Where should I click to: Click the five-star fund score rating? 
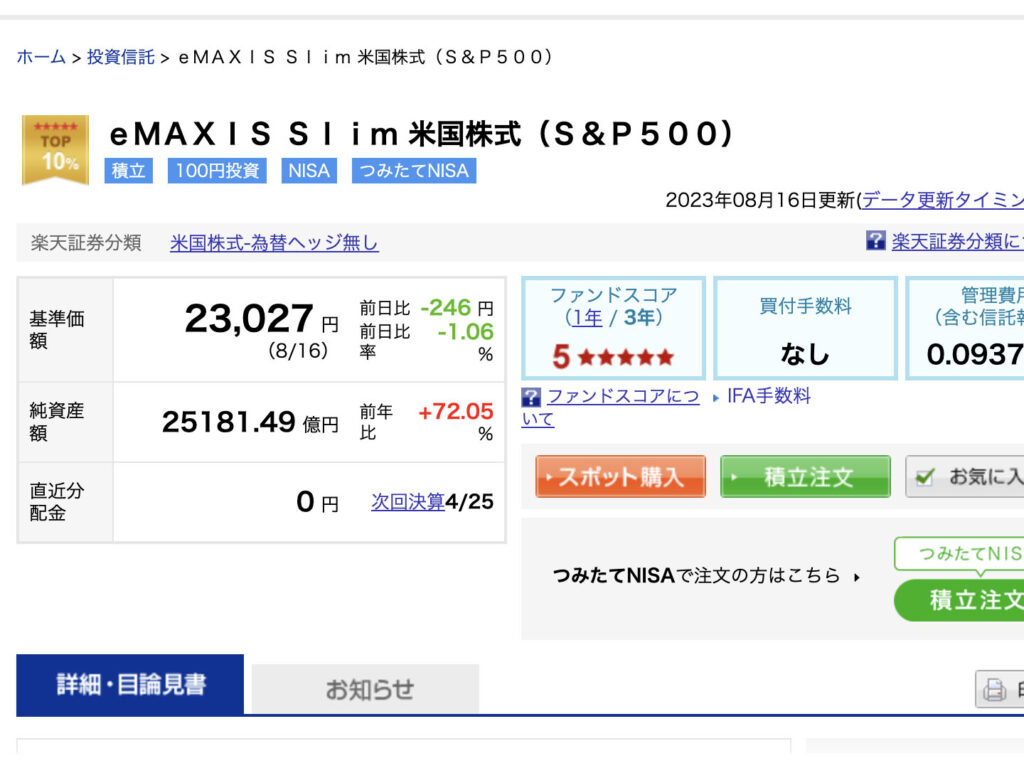pos(613,357)
